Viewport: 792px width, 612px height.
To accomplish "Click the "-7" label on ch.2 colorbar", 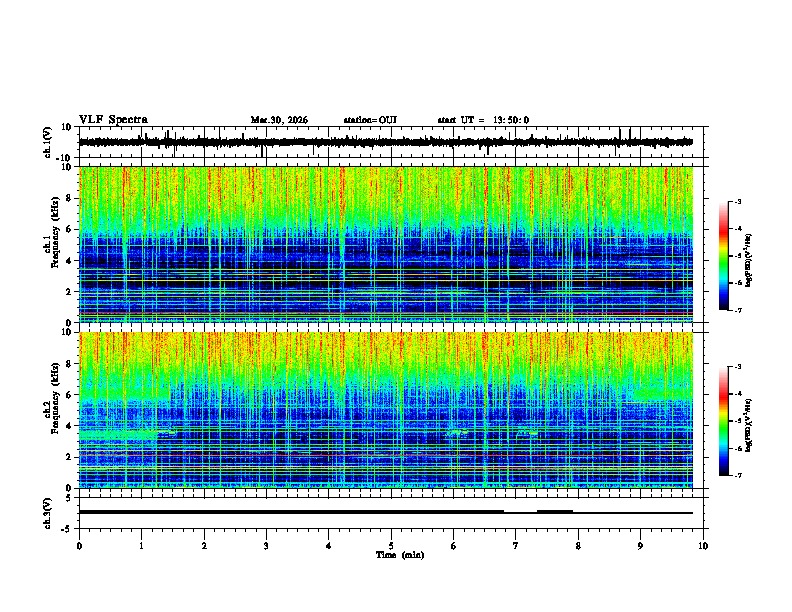I will (x=738, y=475).
